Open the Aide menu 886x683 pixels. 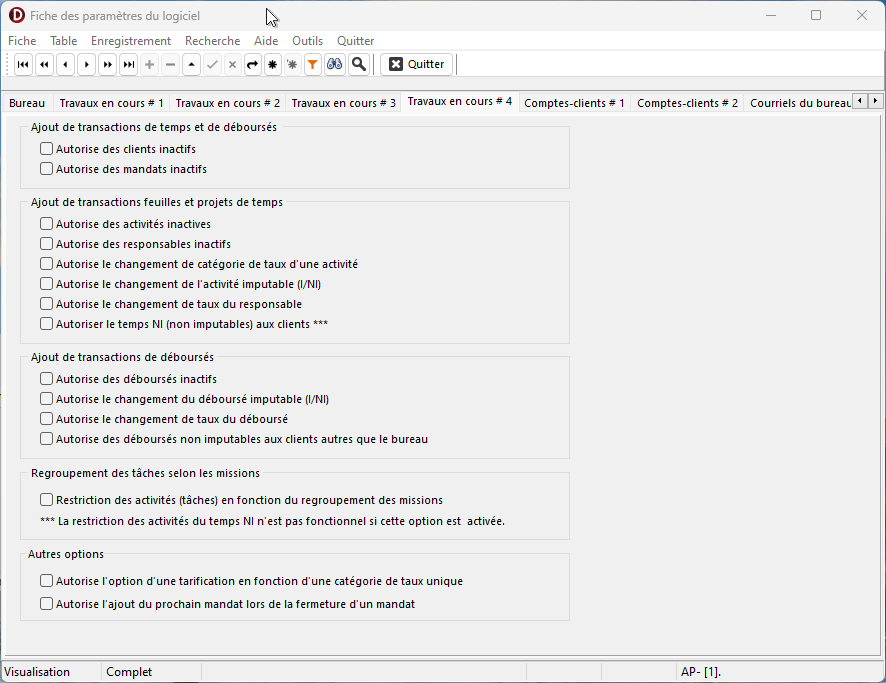[x=266, y=41]
